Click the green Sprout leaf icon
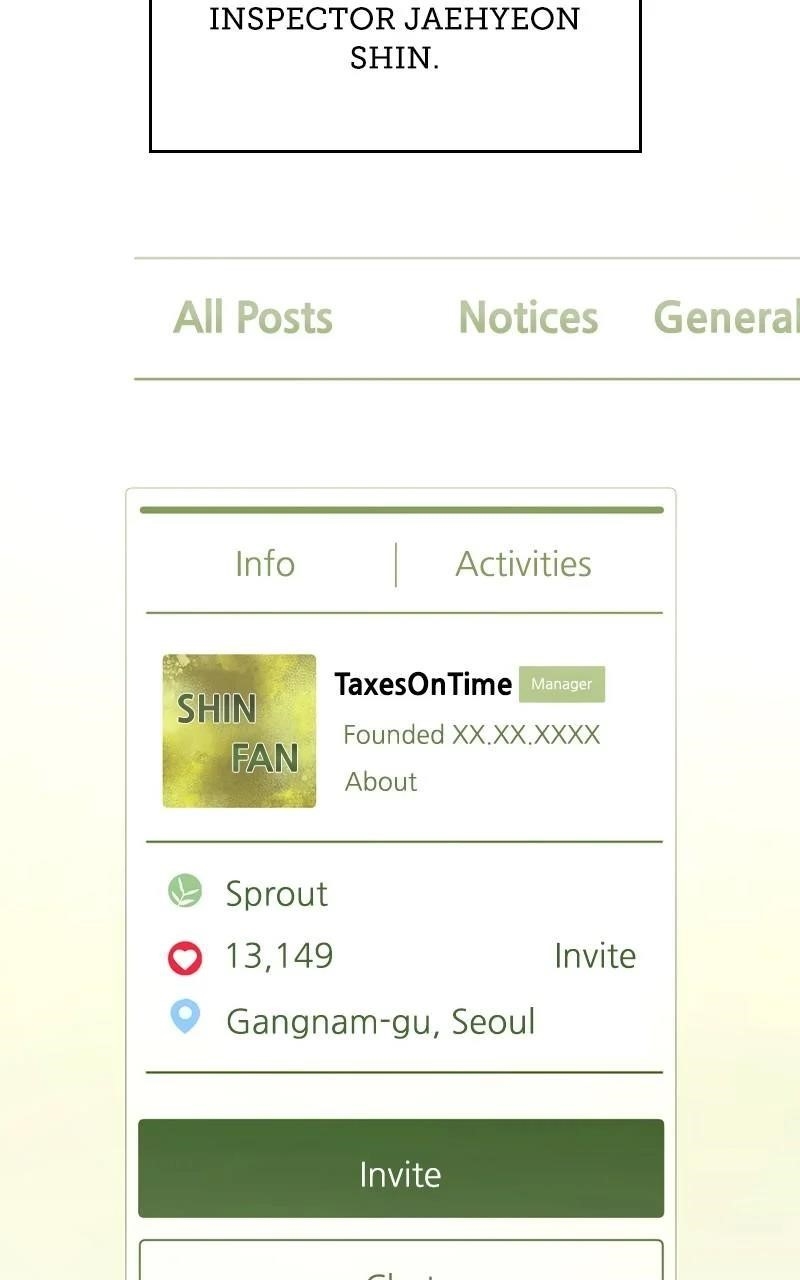The height and width of the screenshot is (1280, 800). click(x=184, y=890)
